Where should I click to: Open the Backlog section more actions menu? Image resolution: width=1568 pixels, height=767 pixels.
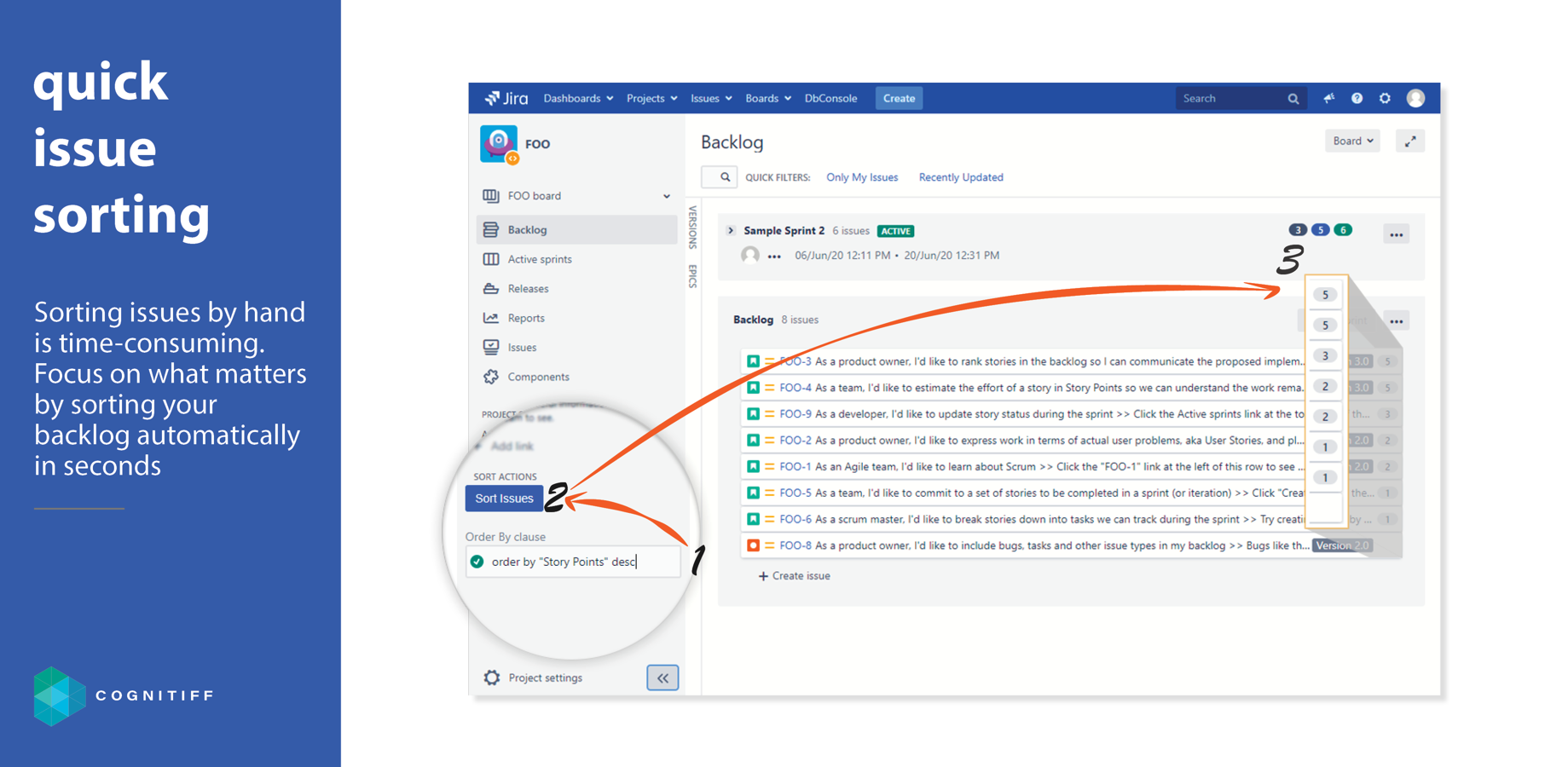point(1396,321)
